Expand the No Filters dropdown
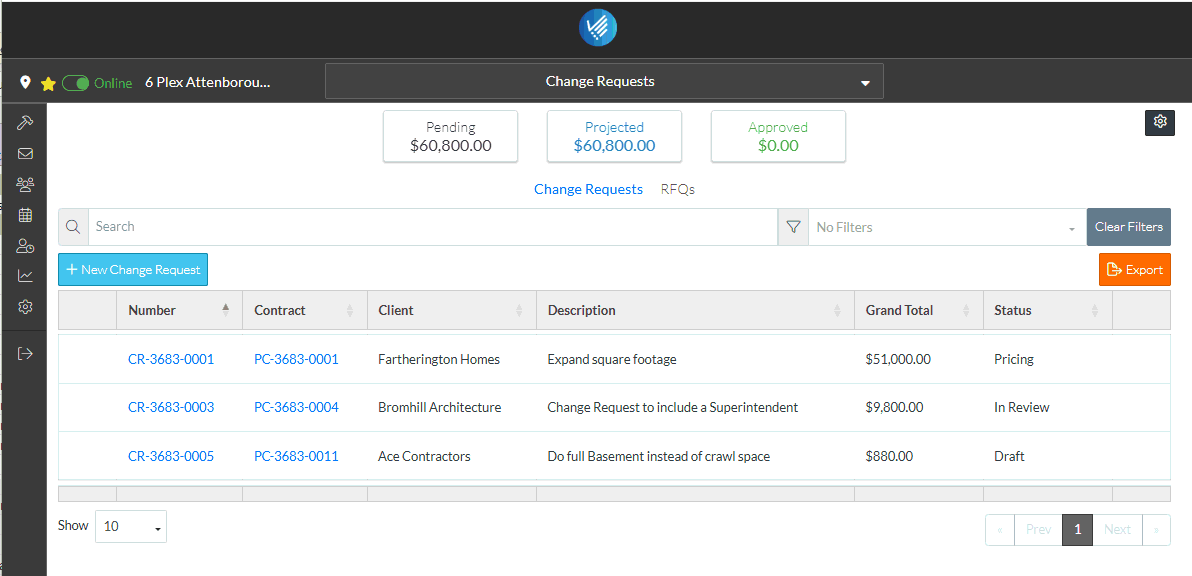Screen dimensions: 1192x576 (x=945, y=227)
